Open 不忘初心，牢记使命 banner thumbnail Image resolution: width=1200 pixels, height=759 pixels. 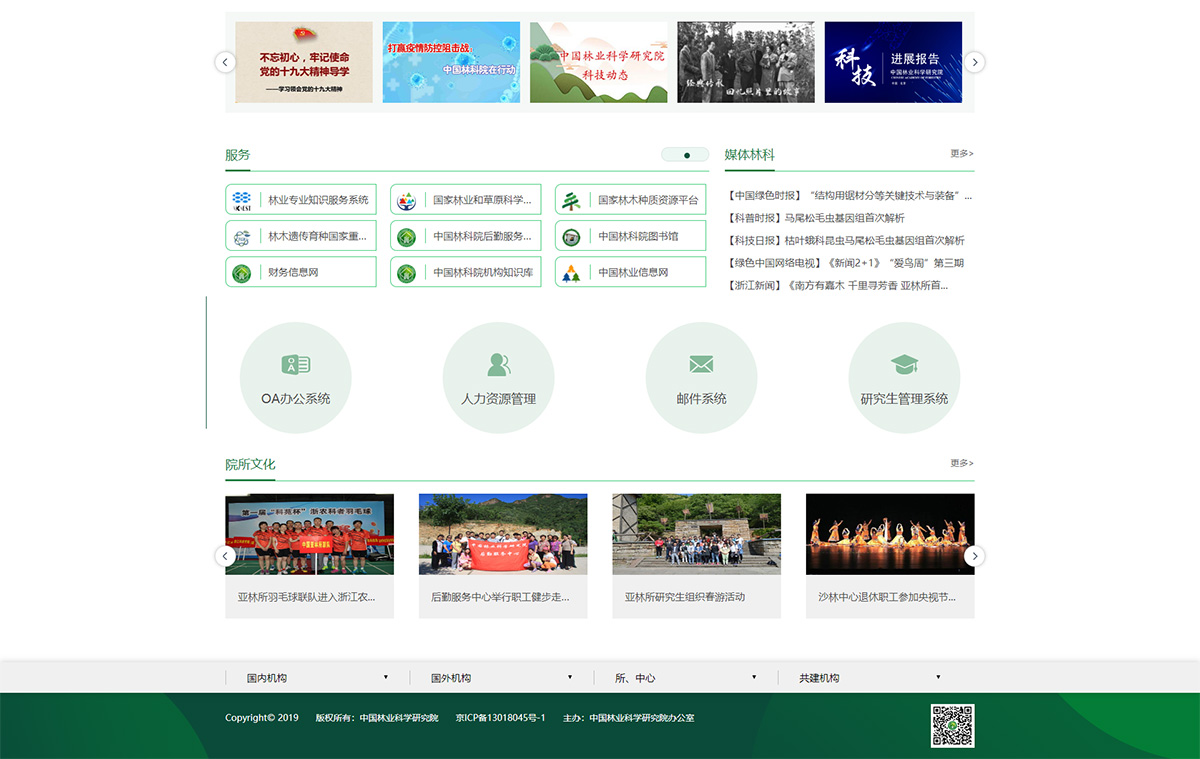click(x=304, y=62)
